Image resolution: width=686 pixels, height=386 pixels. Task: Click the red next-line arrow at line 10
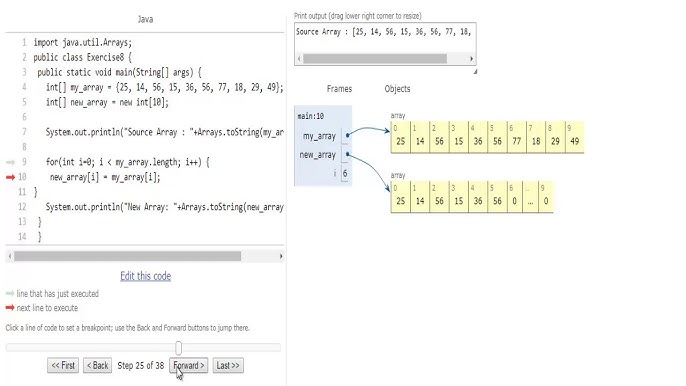coord(10,177)
